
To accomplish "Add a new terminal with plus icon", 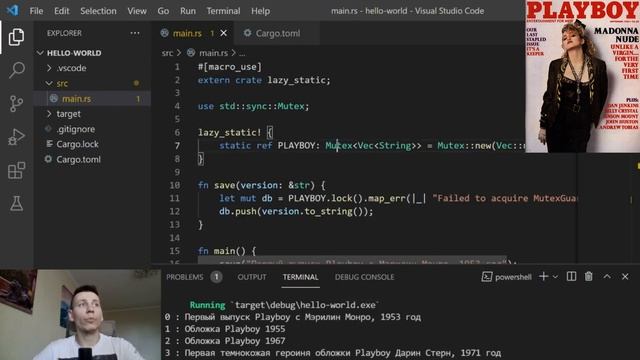I will [543, 277].
